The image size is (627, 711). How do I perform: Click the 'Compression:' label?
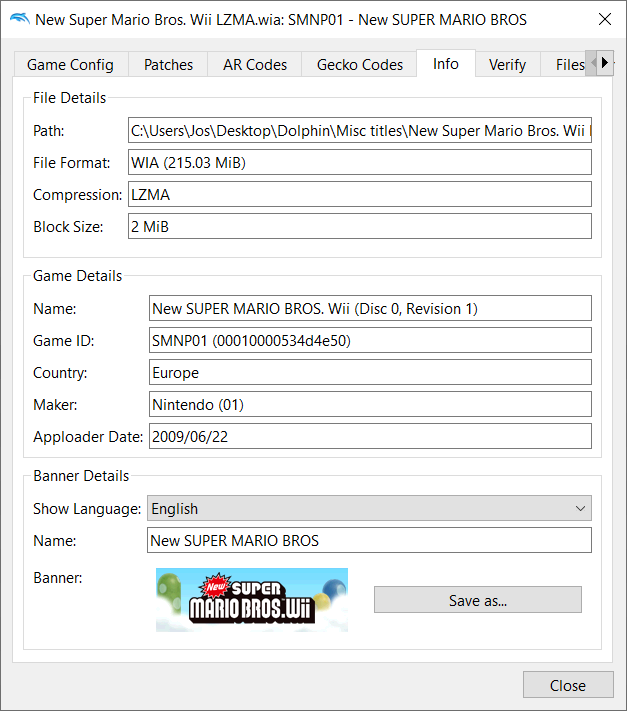78,195
